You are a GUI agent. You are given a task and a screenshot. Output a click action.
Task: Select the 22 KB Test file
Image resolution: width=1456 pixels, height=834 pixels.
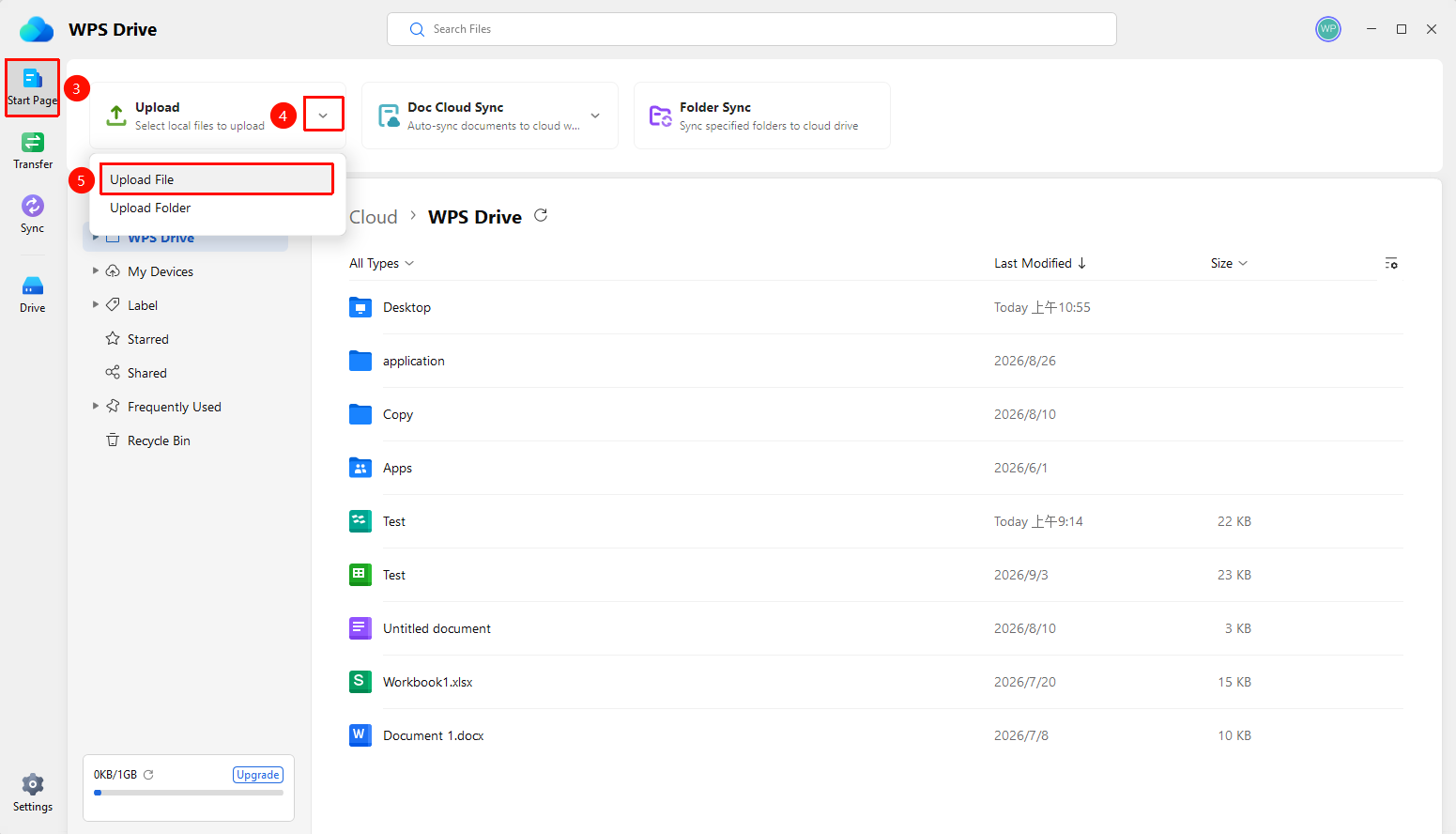coord(875,521)
